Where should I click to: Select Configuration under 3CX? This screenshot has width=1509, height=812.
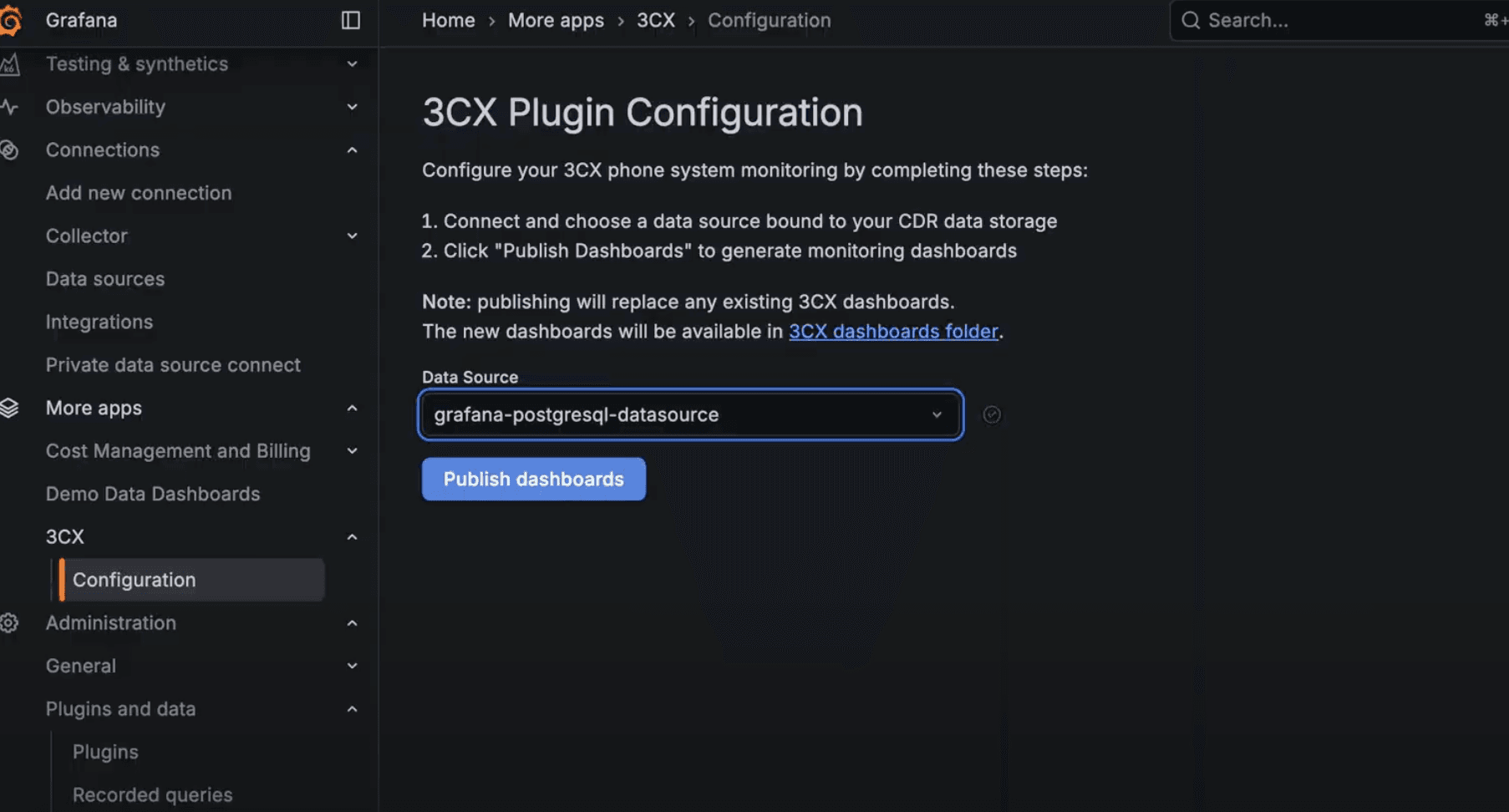point(134,579)
